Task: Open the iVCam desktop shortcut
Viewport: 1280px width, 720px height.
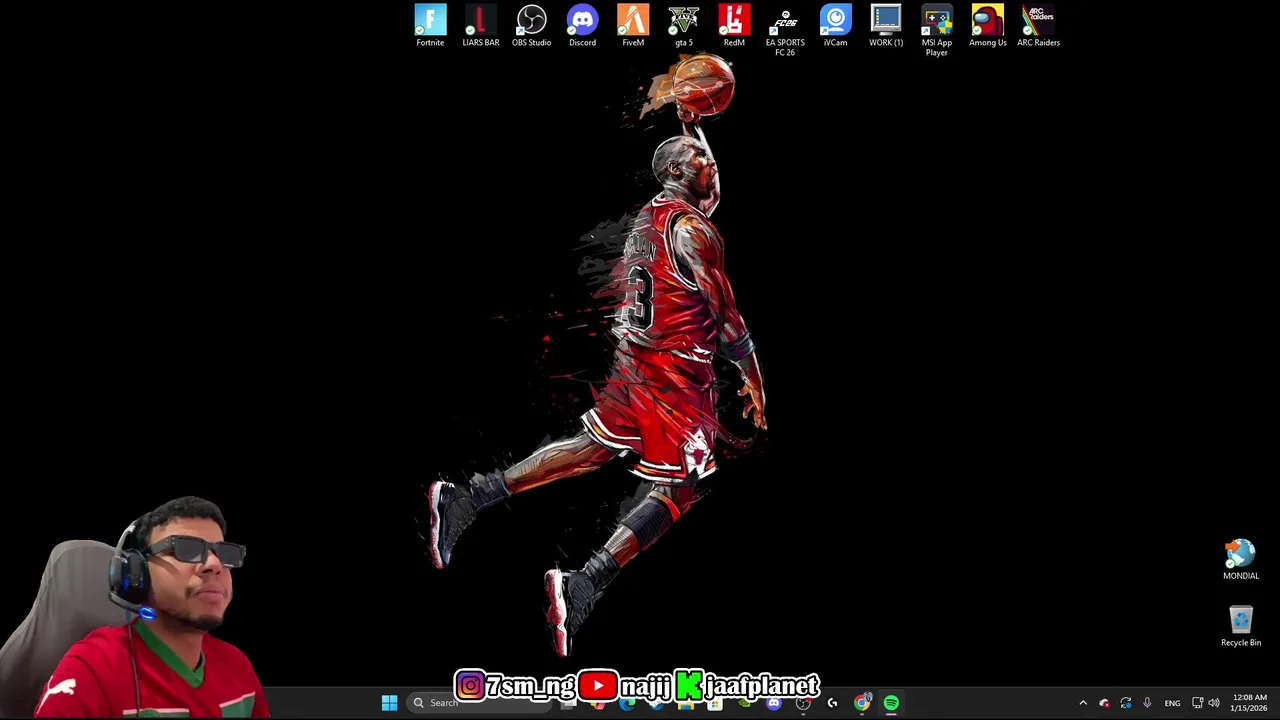Action: point(835,26)
